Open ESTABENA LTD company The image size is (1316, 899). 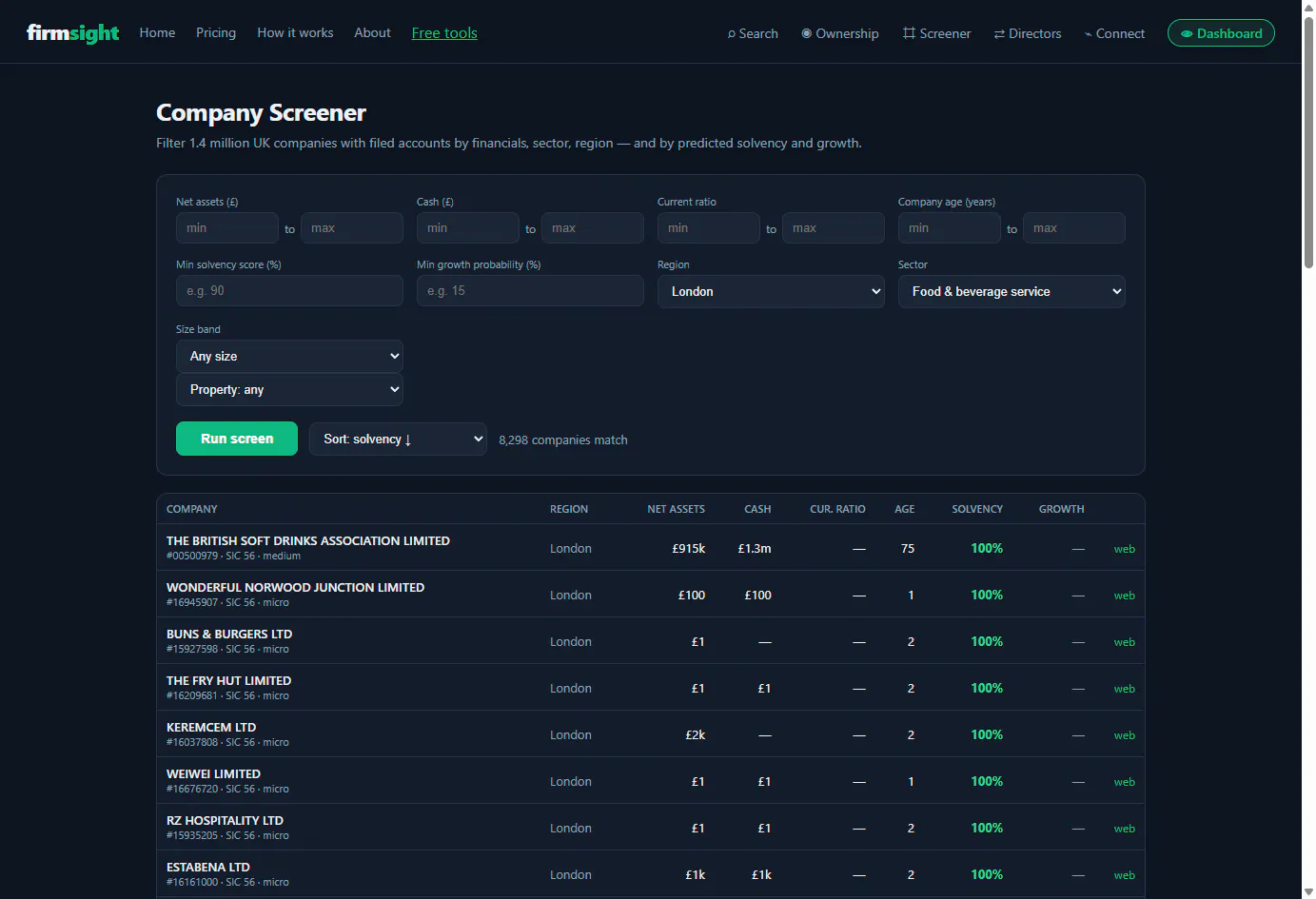pyautogui.click(x=207, y=867)
